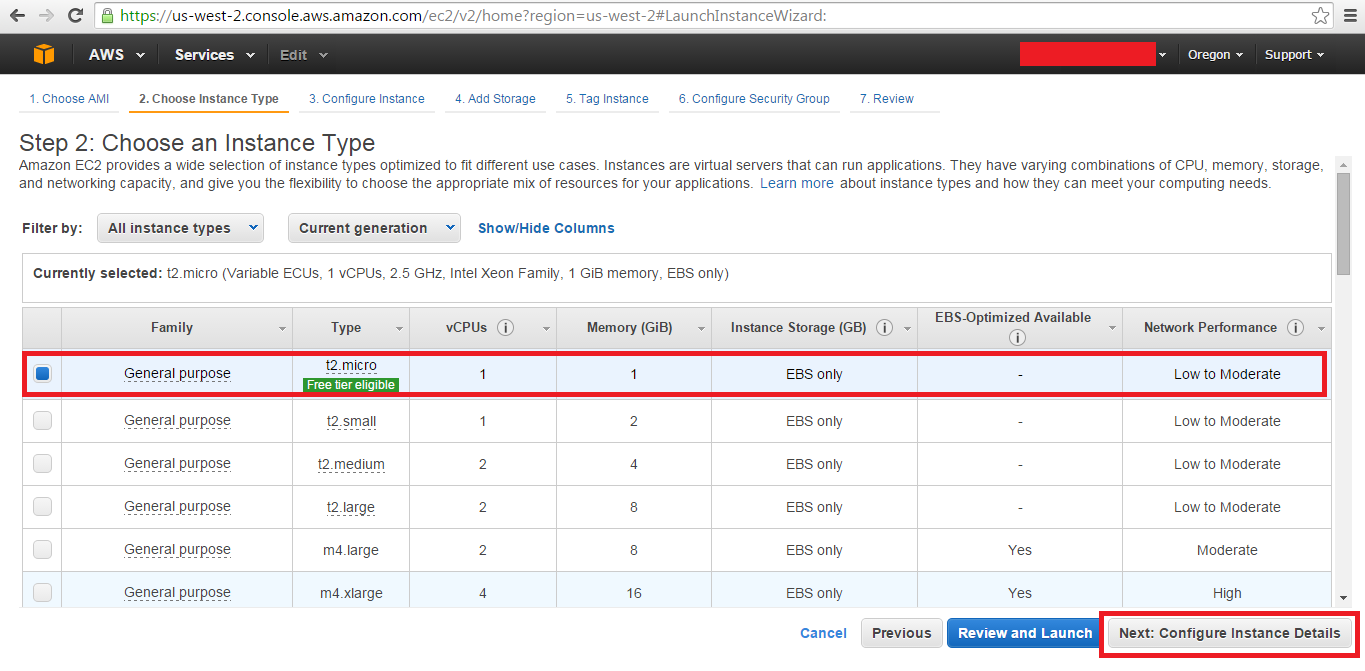Click General purpose in t2.small row
The image size is (1365, 671).
point(177,421)
